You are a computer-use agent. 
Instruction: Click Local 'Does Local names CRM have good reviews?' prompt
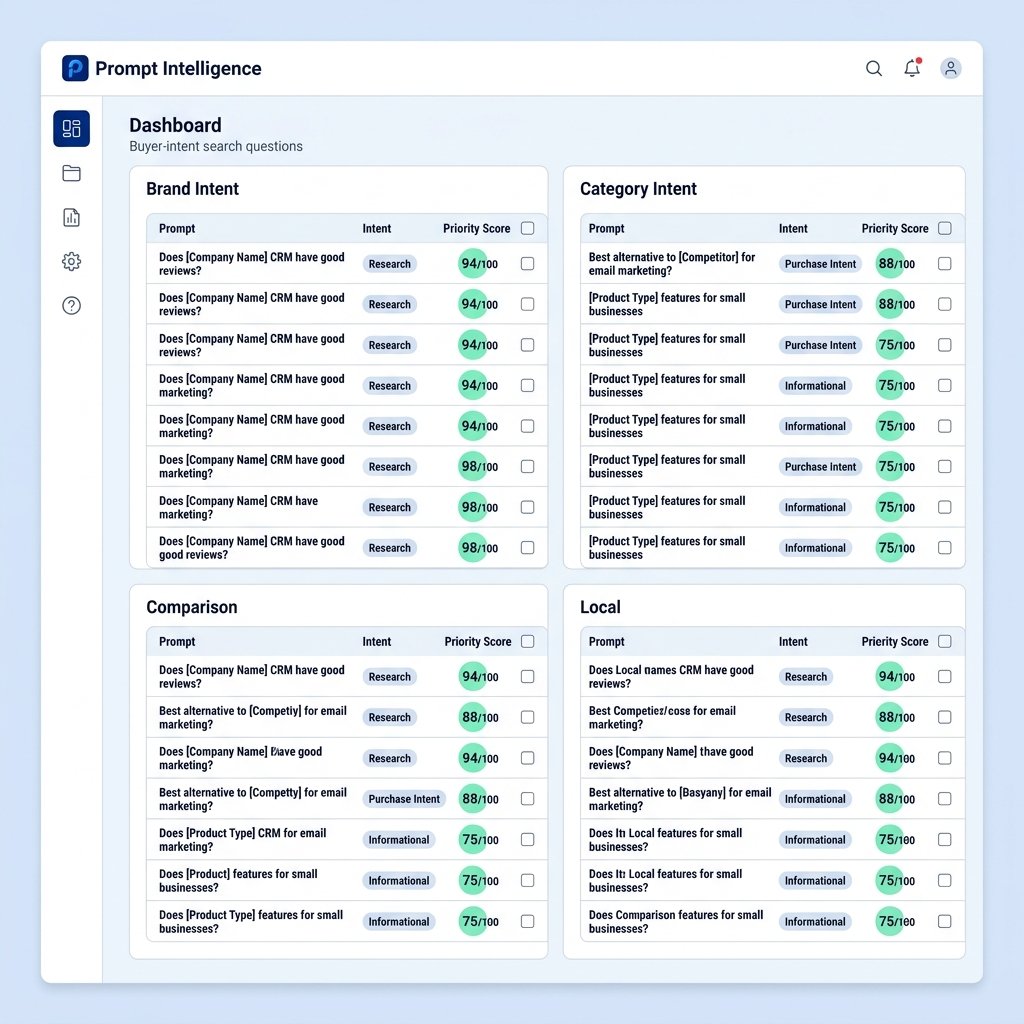click(x=671, y=677)
